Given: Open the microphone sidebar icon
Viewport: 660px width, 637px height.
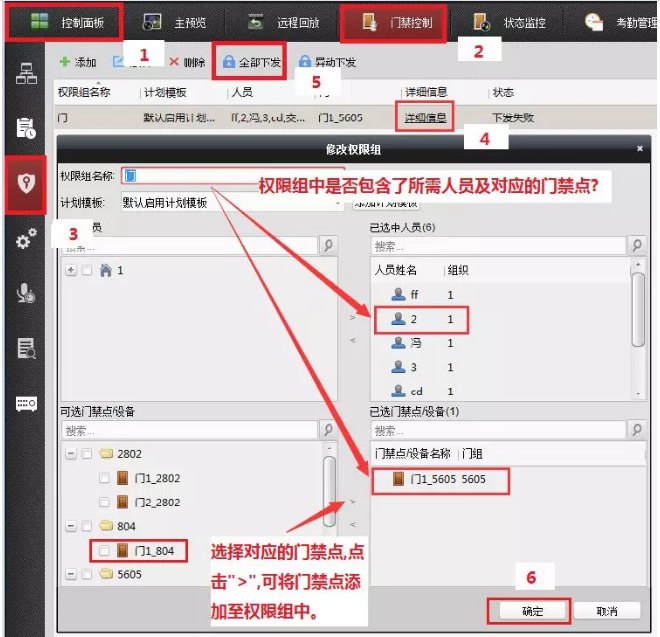Looking at the screenshot, I should click(x=26, y=293).
